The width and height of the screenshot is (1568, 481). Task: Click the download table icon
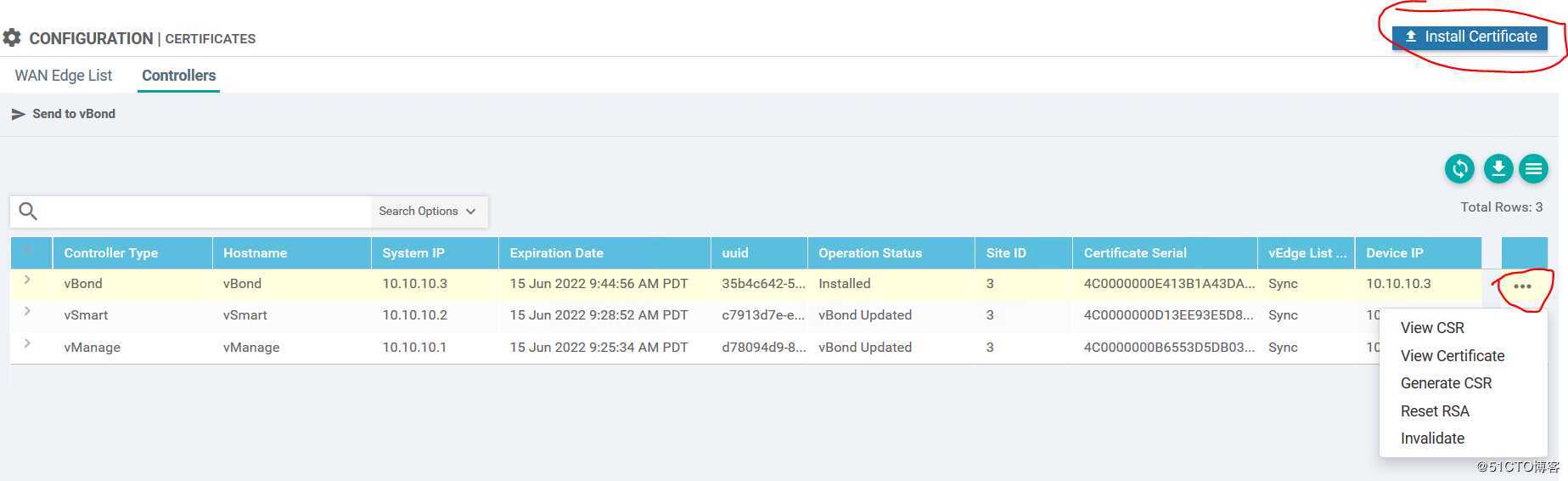point(1498,169)
